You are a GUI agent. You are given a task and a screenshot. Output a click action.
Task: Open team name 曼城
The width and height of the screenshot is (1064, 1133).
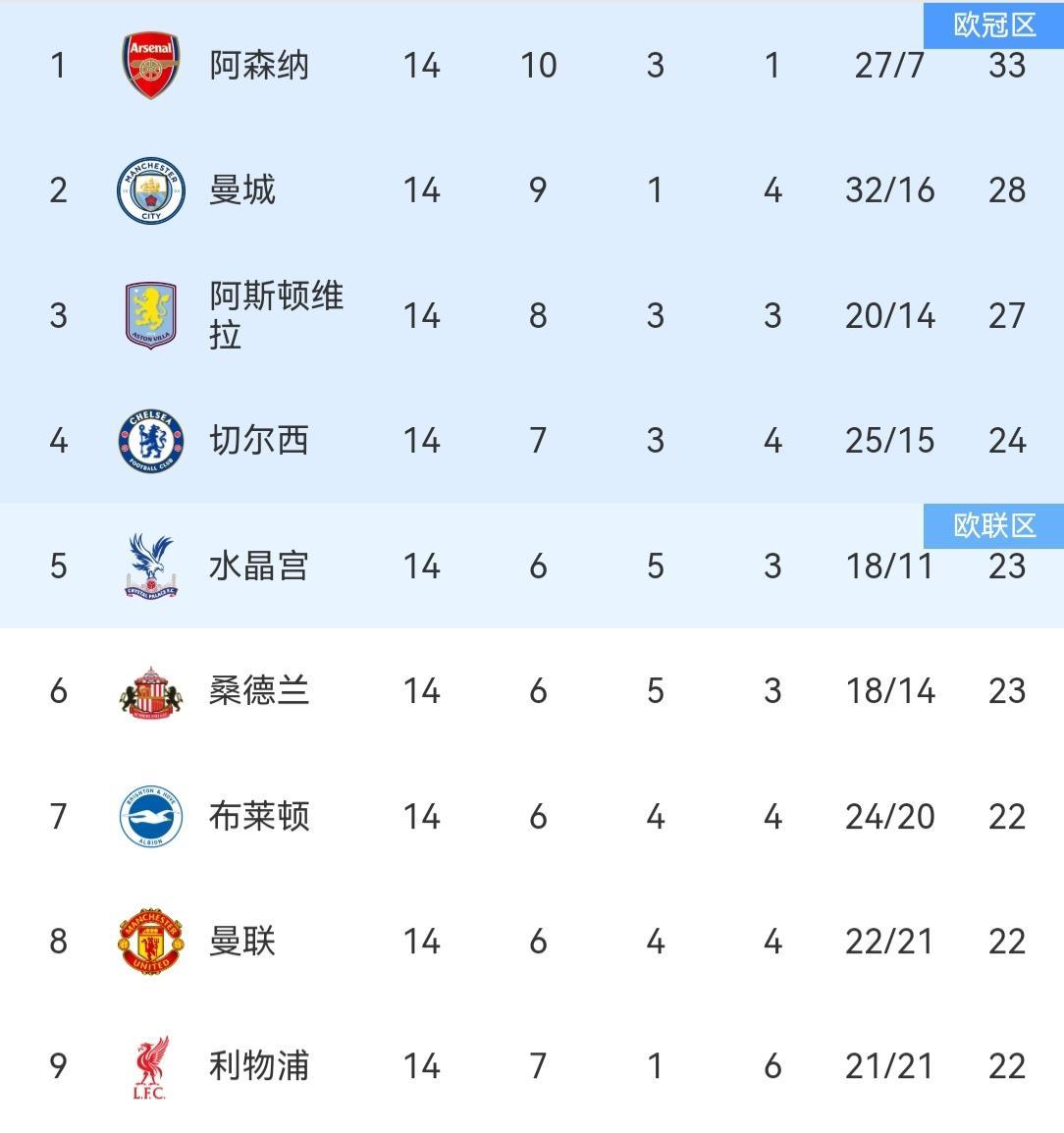coord(242,190)
